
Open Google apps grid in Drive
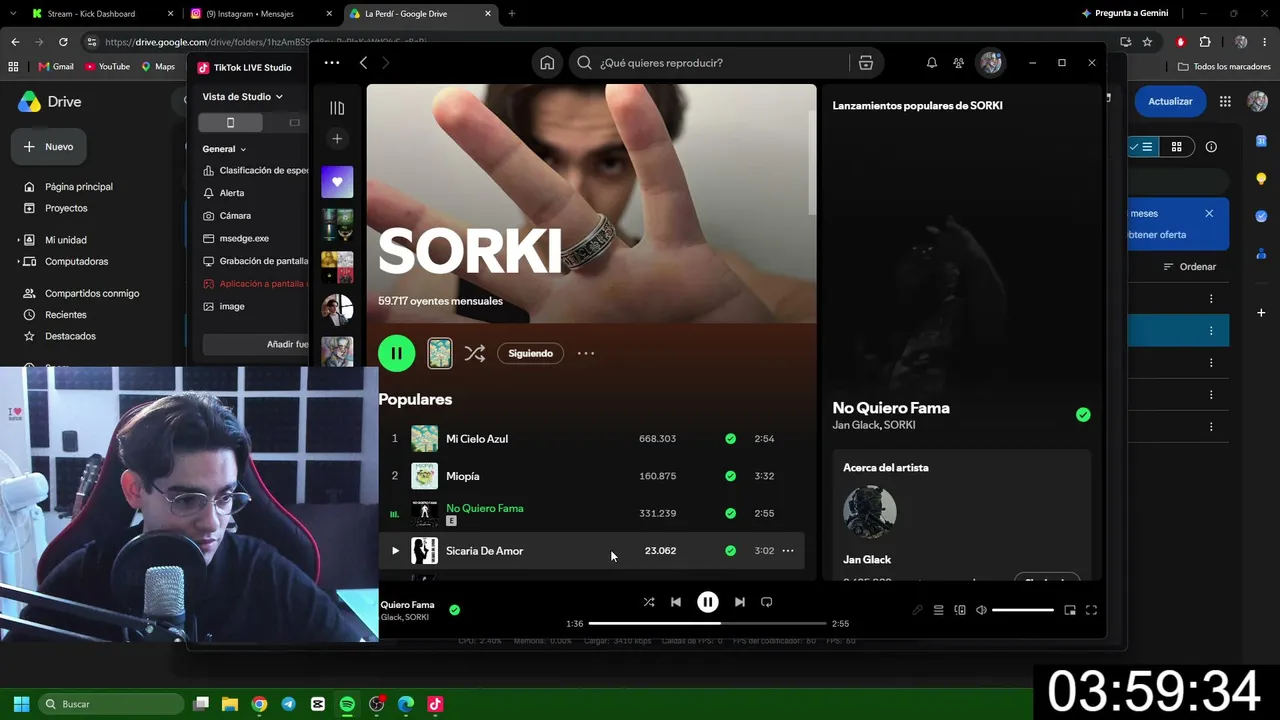(x=1225, y=101)
